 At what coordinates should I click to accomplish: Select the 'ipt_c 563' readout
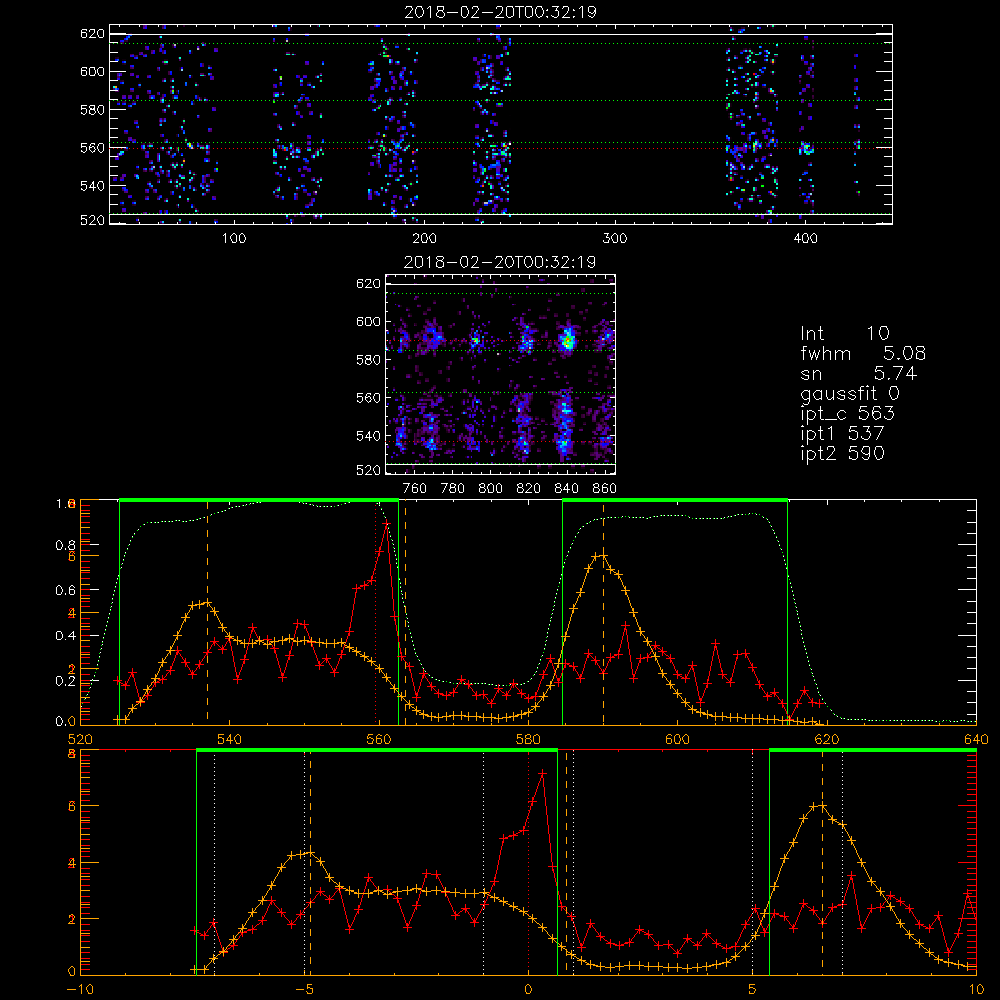848,414
